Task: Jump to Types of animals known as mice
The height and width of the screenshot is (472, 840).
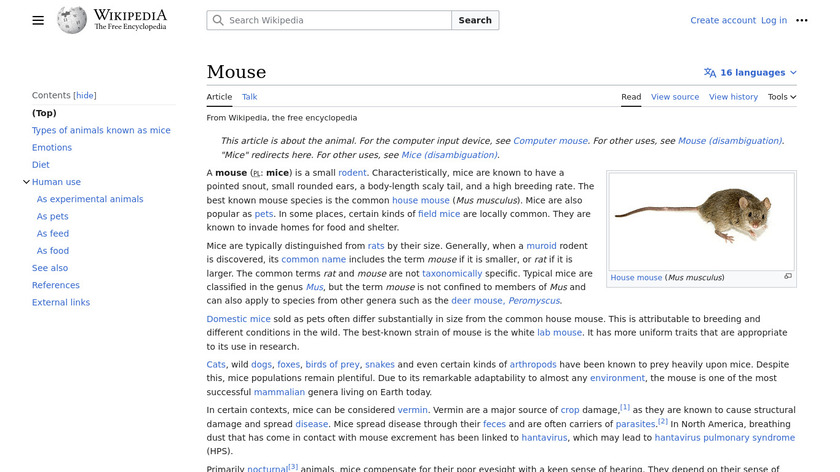Action: coord(101,130)
